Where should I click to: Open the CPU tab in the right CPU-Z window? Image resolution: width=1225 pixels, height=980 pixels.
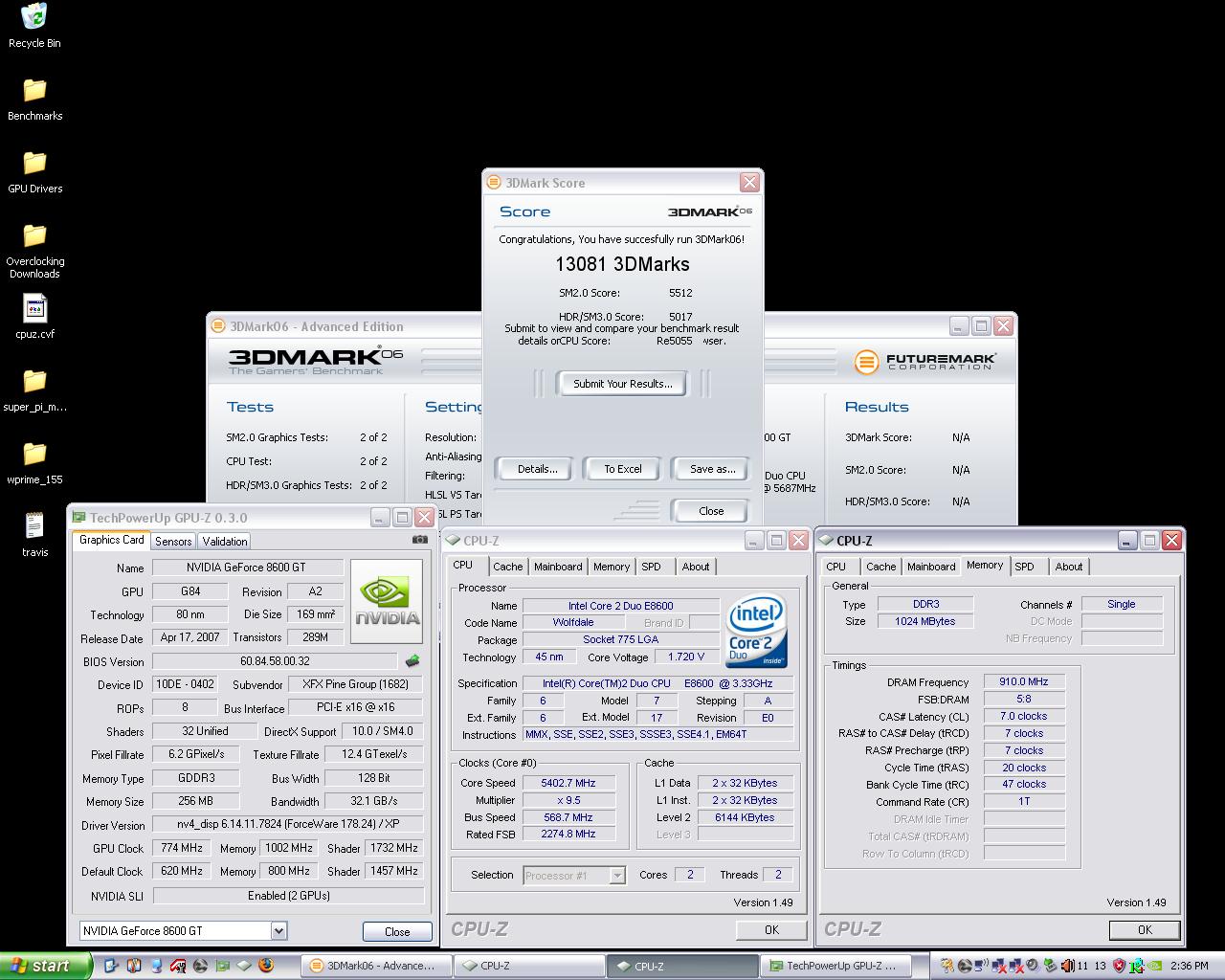pyautogui.click(x=836, y=567)
